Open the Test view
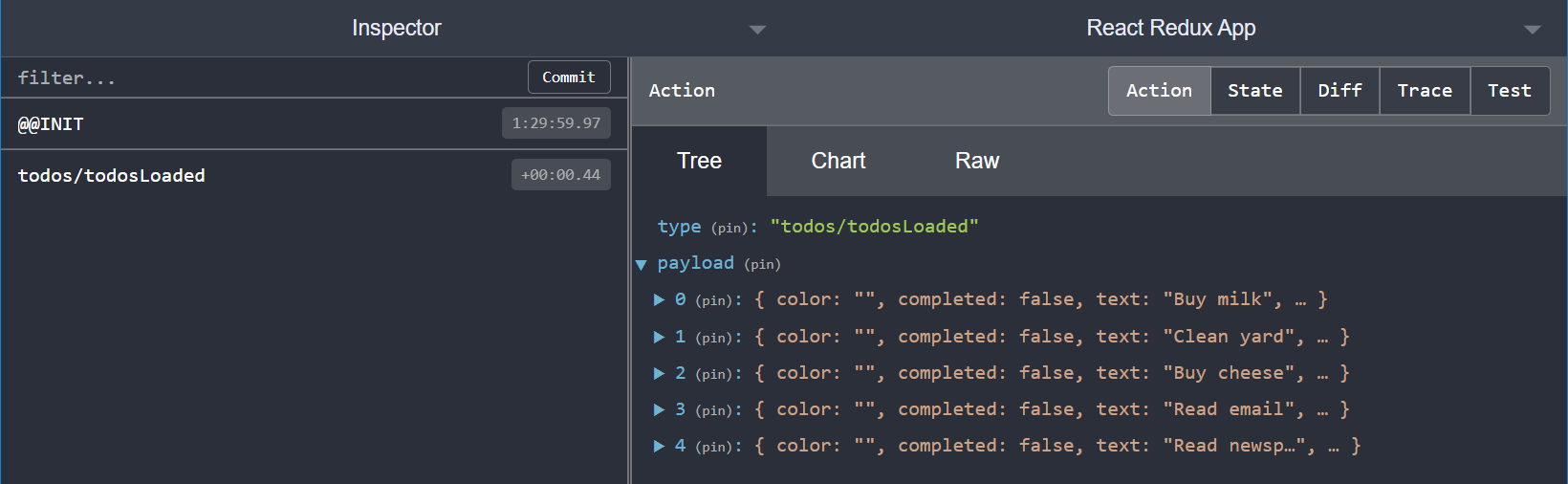This screenshot has width=1568, height=484. pyautogui.click(x=1509, y=91)
